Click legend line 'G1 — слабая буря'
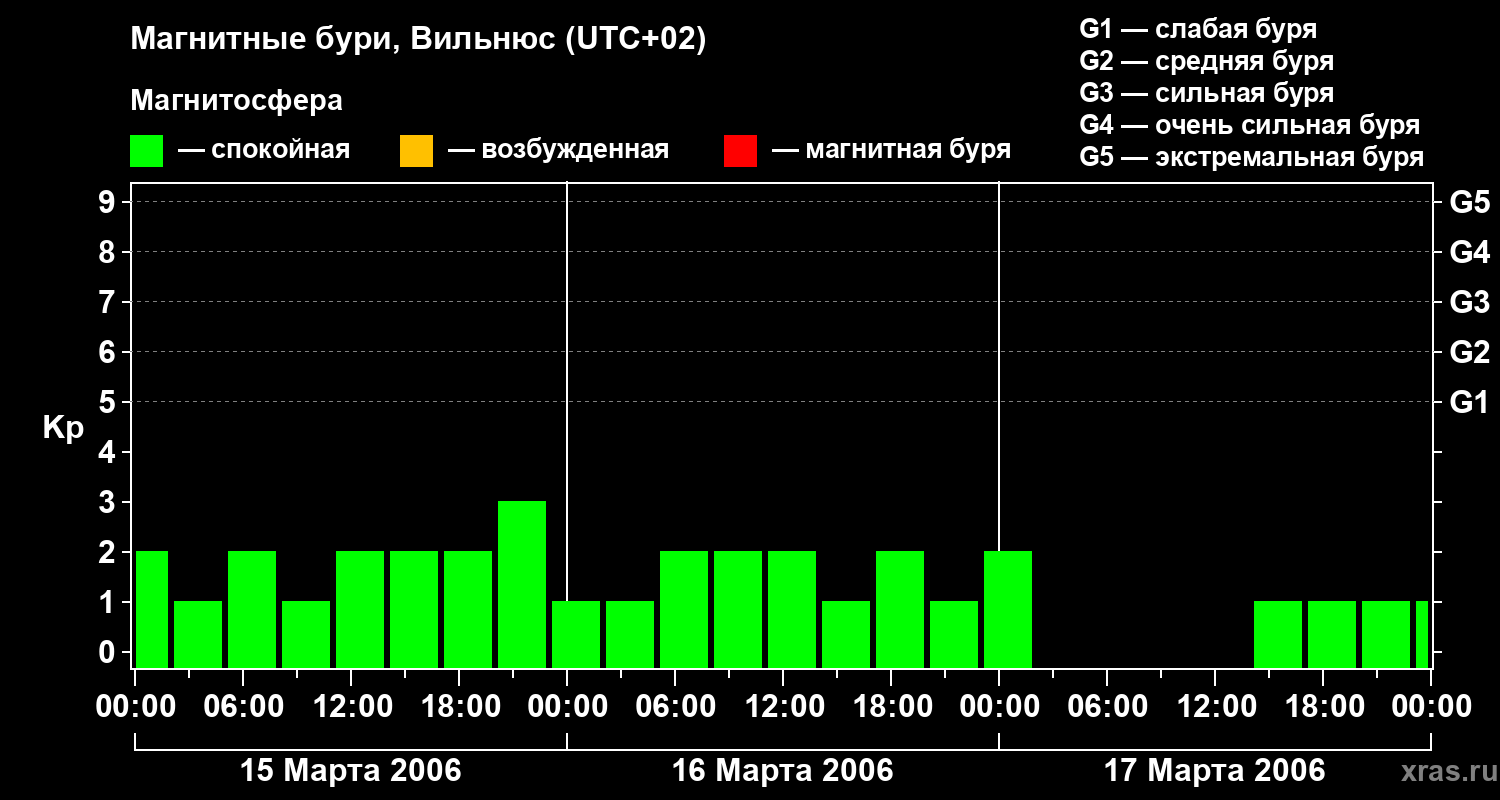Viewport: 1500px width, 800px height. [x=1198, y=29]
